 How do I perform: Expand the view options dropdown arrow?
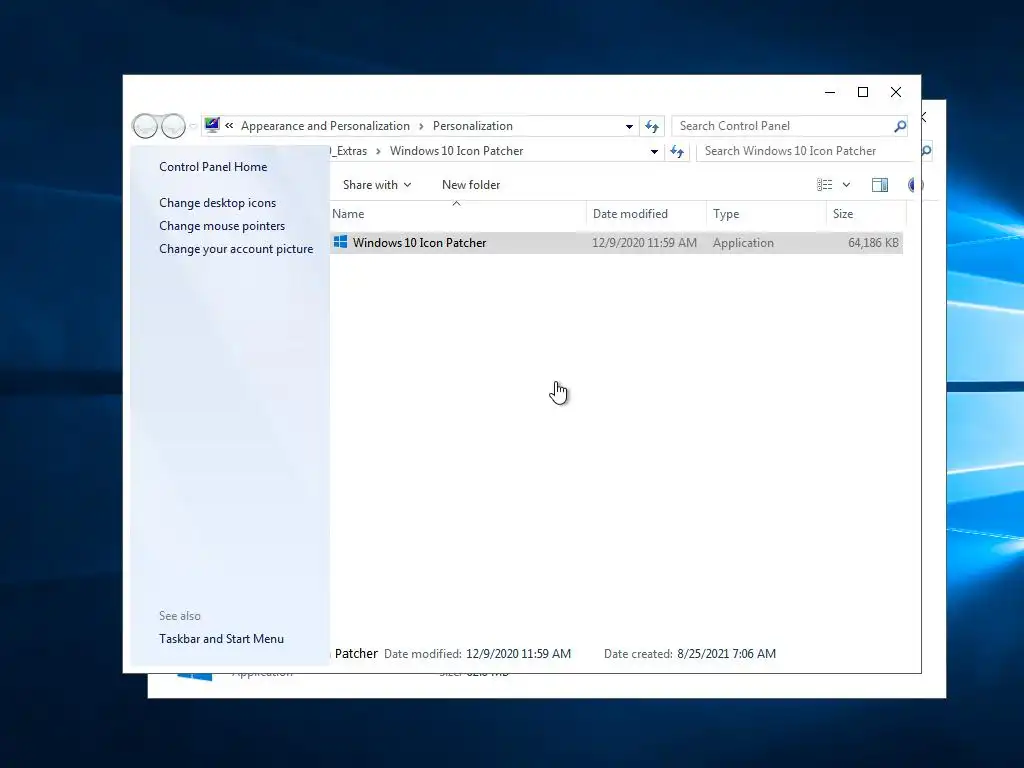coord(846,185)
